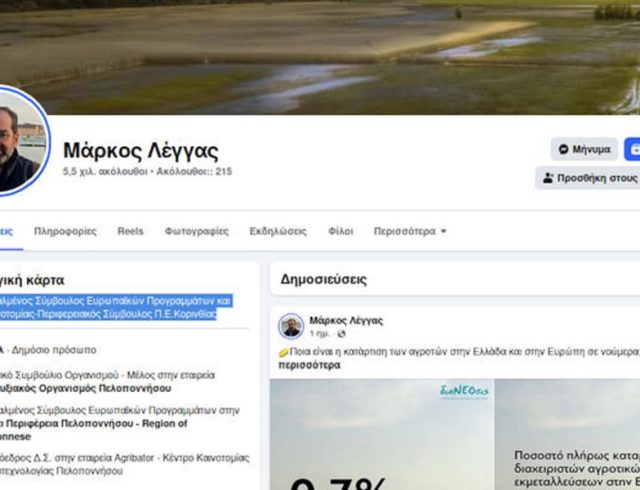Click the Προσθήκη στους friends button
This screenshot has height=490, width=640.
(588, 178)
